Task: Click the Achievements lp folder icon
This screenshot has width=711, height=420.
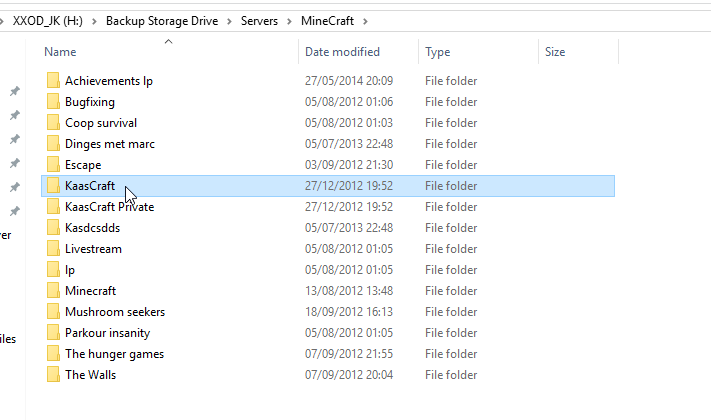Action: (x=54, y=80)
